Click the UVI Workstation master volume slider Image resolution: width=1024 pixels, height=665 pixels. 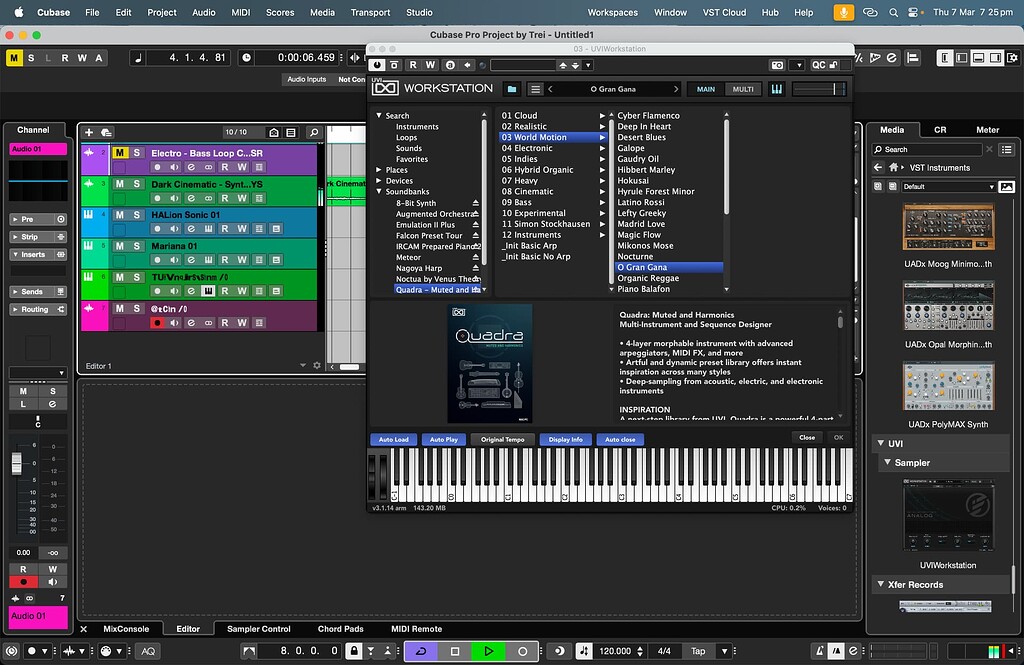tap(819, 89)
